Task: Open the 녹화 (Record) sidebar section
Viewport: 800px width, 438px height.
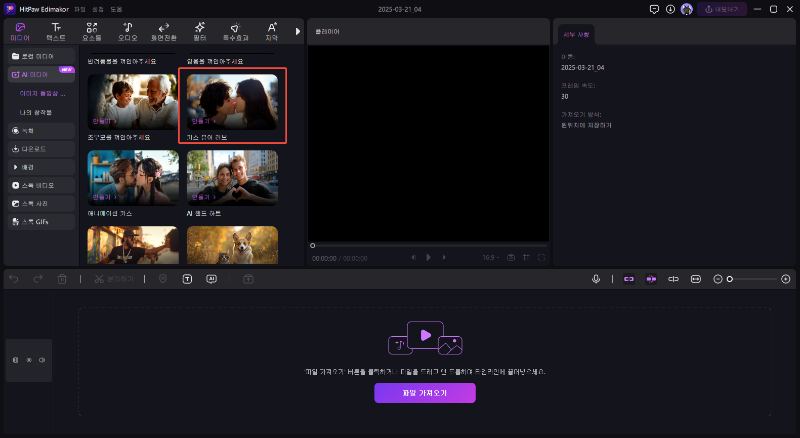Action: coord(41,131)
